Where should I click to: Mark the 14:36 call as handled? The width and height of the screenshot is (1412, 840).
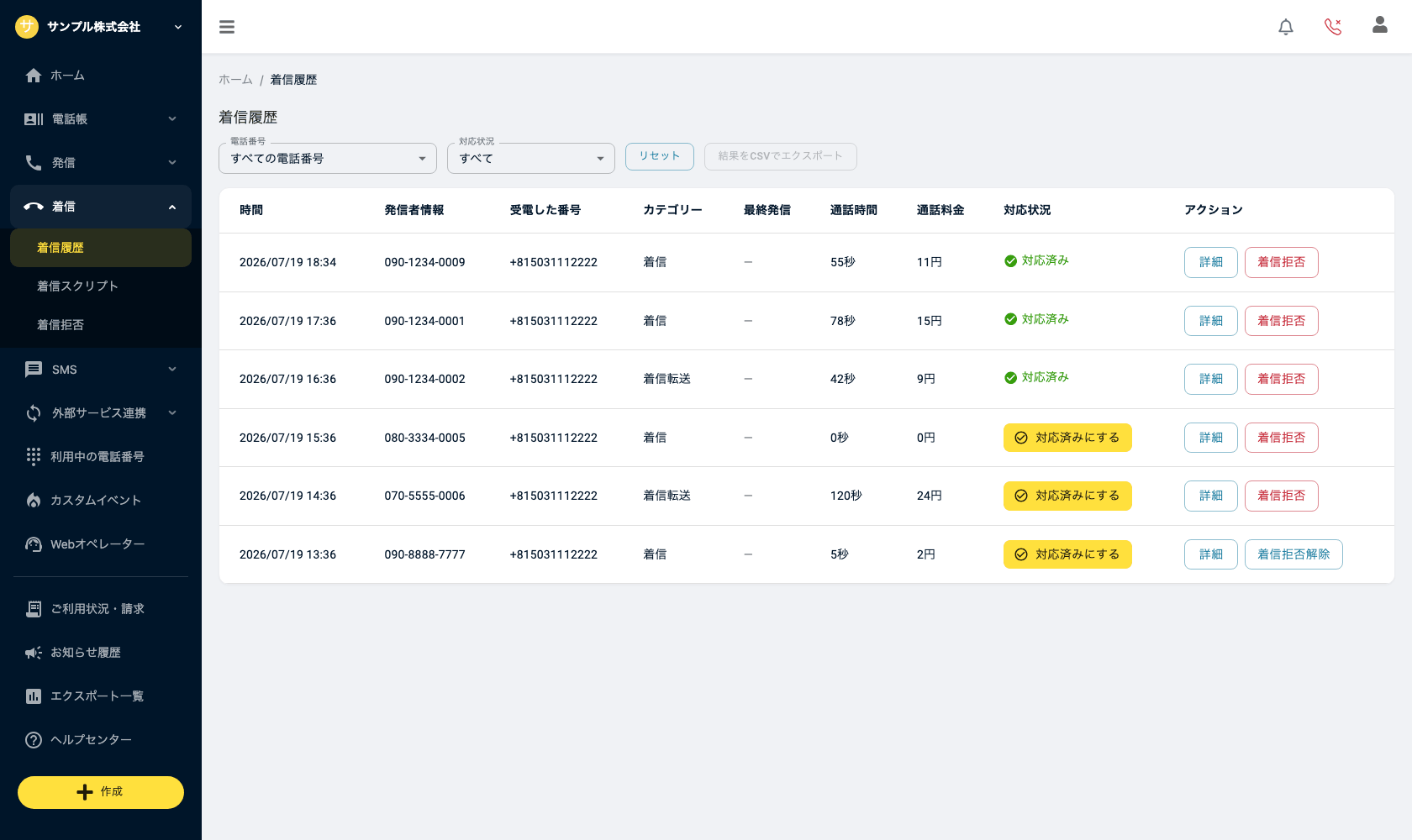coord(1067,496)
